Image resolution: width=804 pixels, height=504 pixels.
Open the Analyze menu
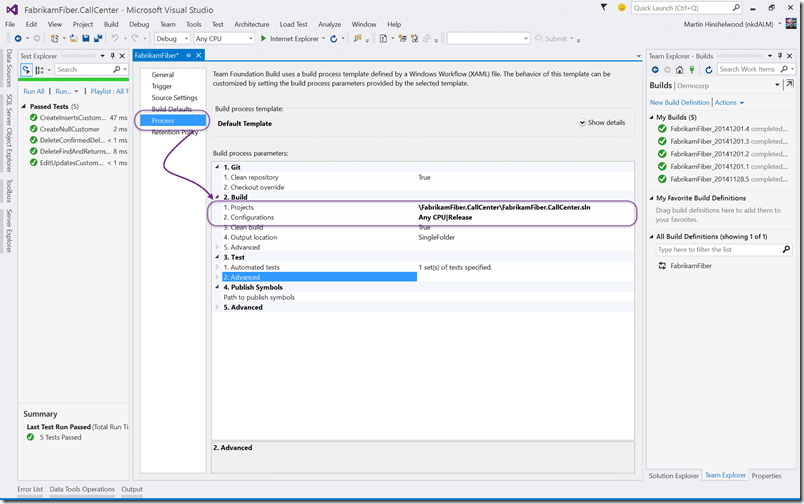[329, 24]
